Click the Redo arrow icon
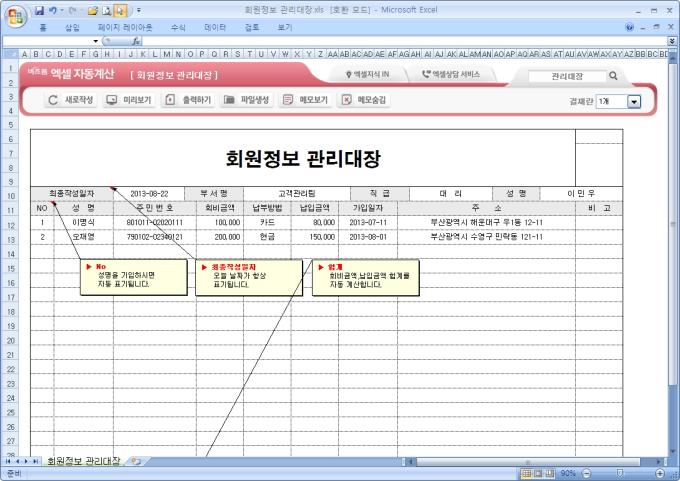This screenshot has height=481, width=680. (x=72, y=11)
